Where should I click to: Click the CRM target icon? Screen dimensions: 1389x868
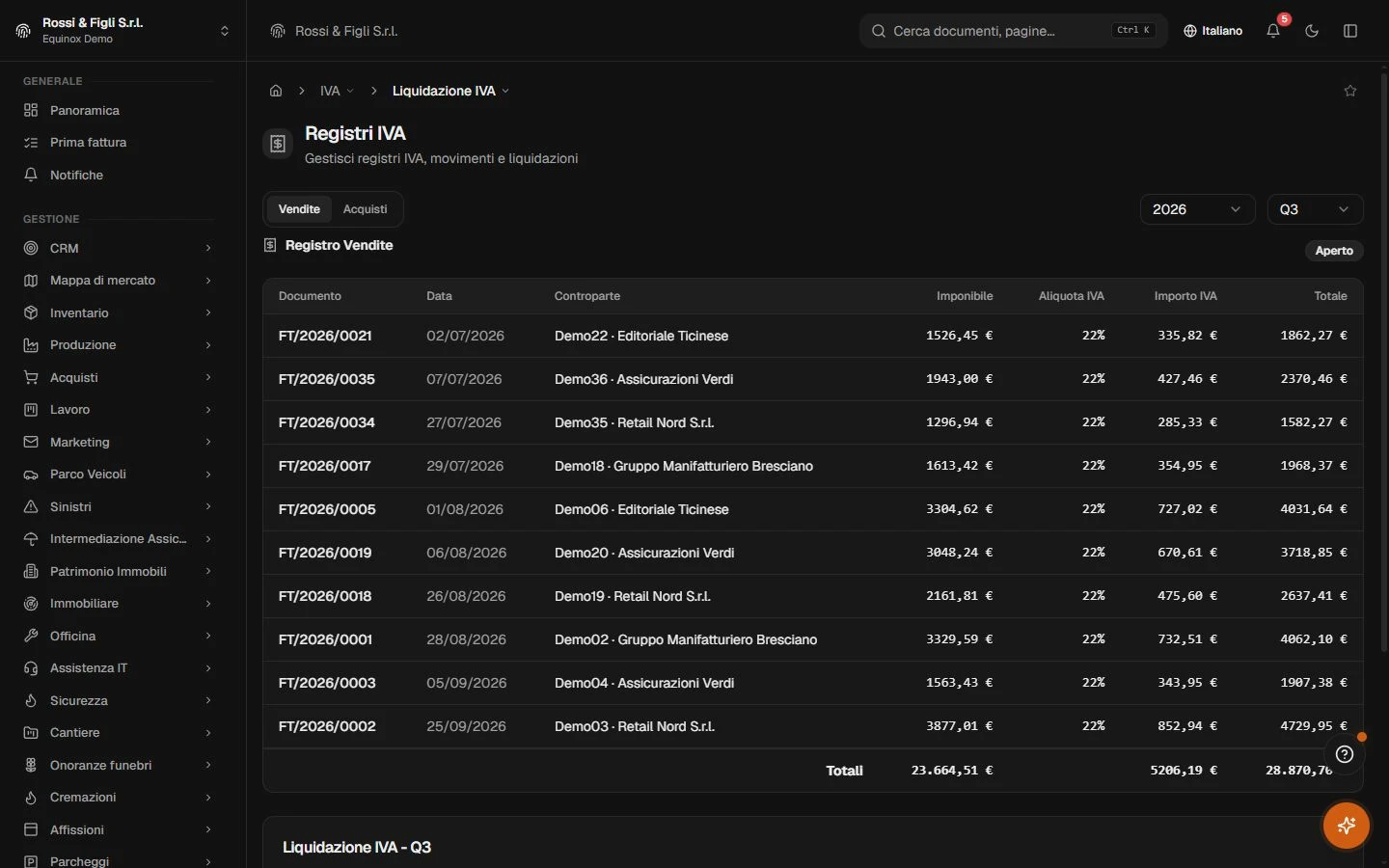[31, 249]
